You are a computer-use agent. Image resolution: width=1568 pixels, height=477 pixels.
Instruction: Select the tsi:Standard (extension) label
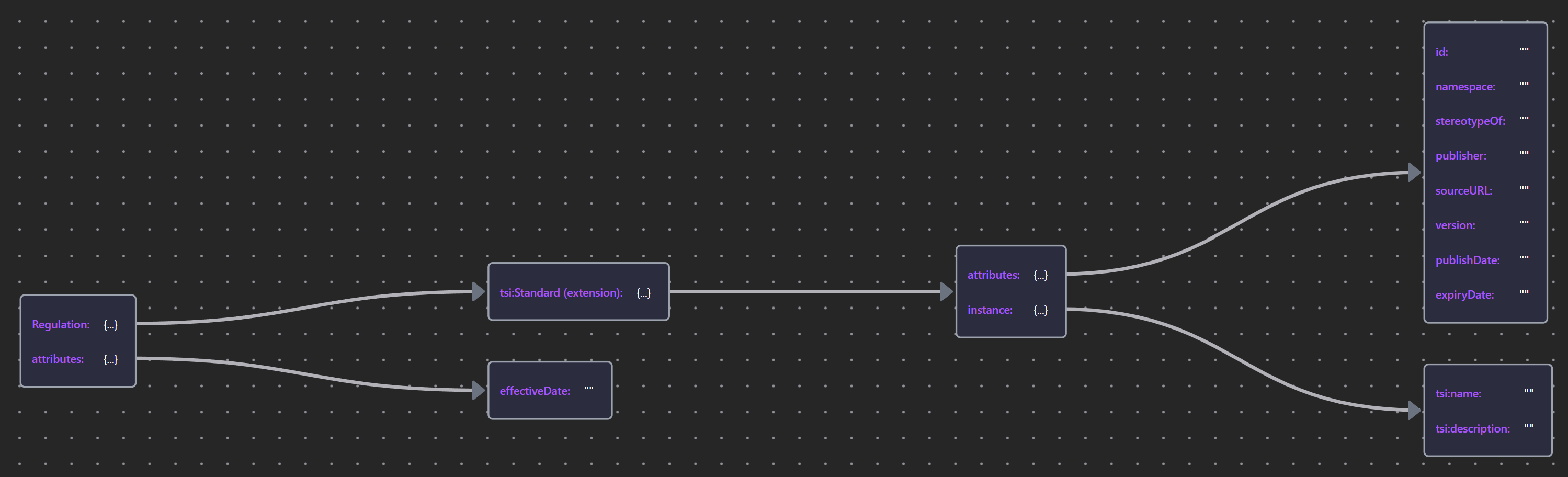561,293
